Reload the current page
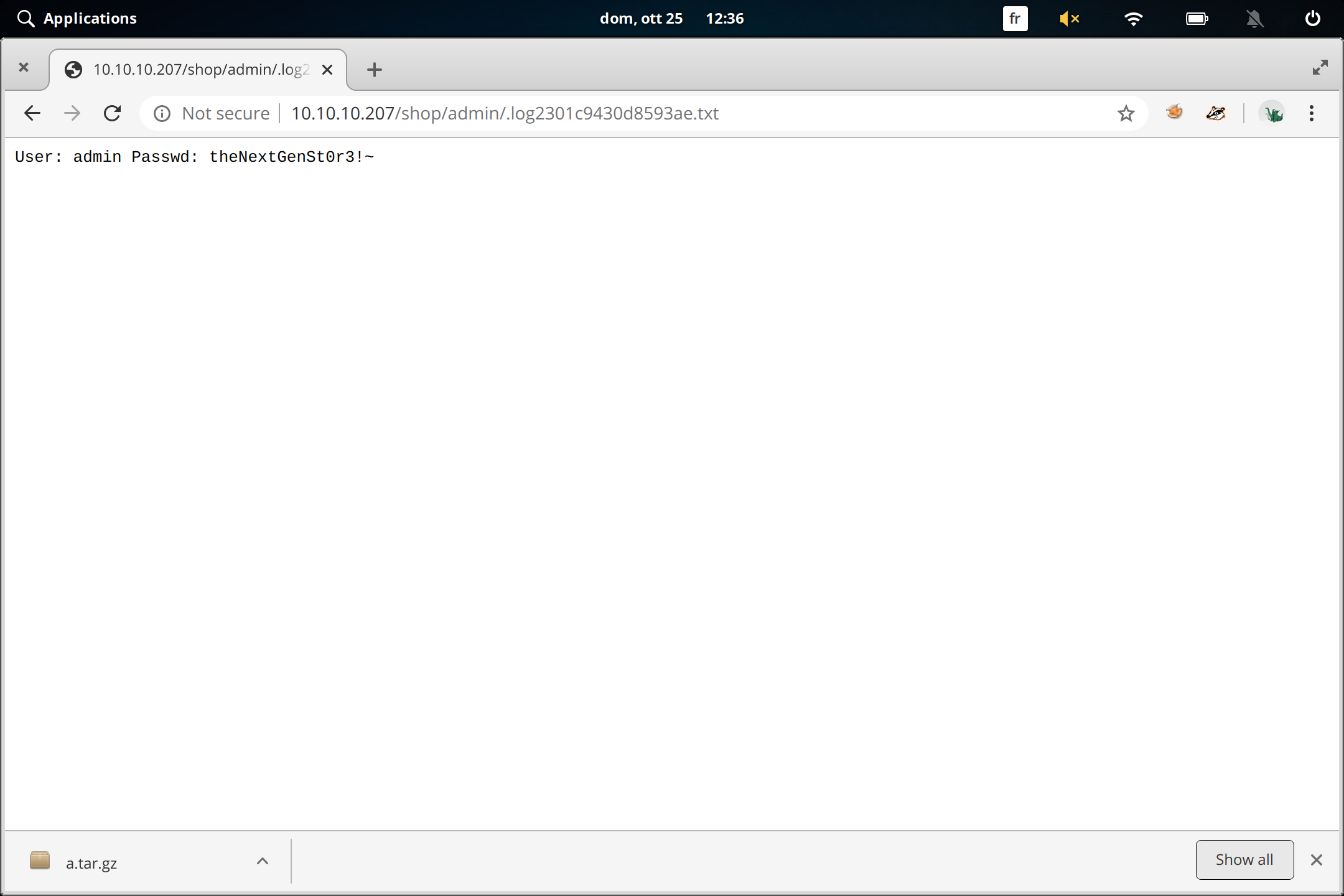 coord(113,113)
